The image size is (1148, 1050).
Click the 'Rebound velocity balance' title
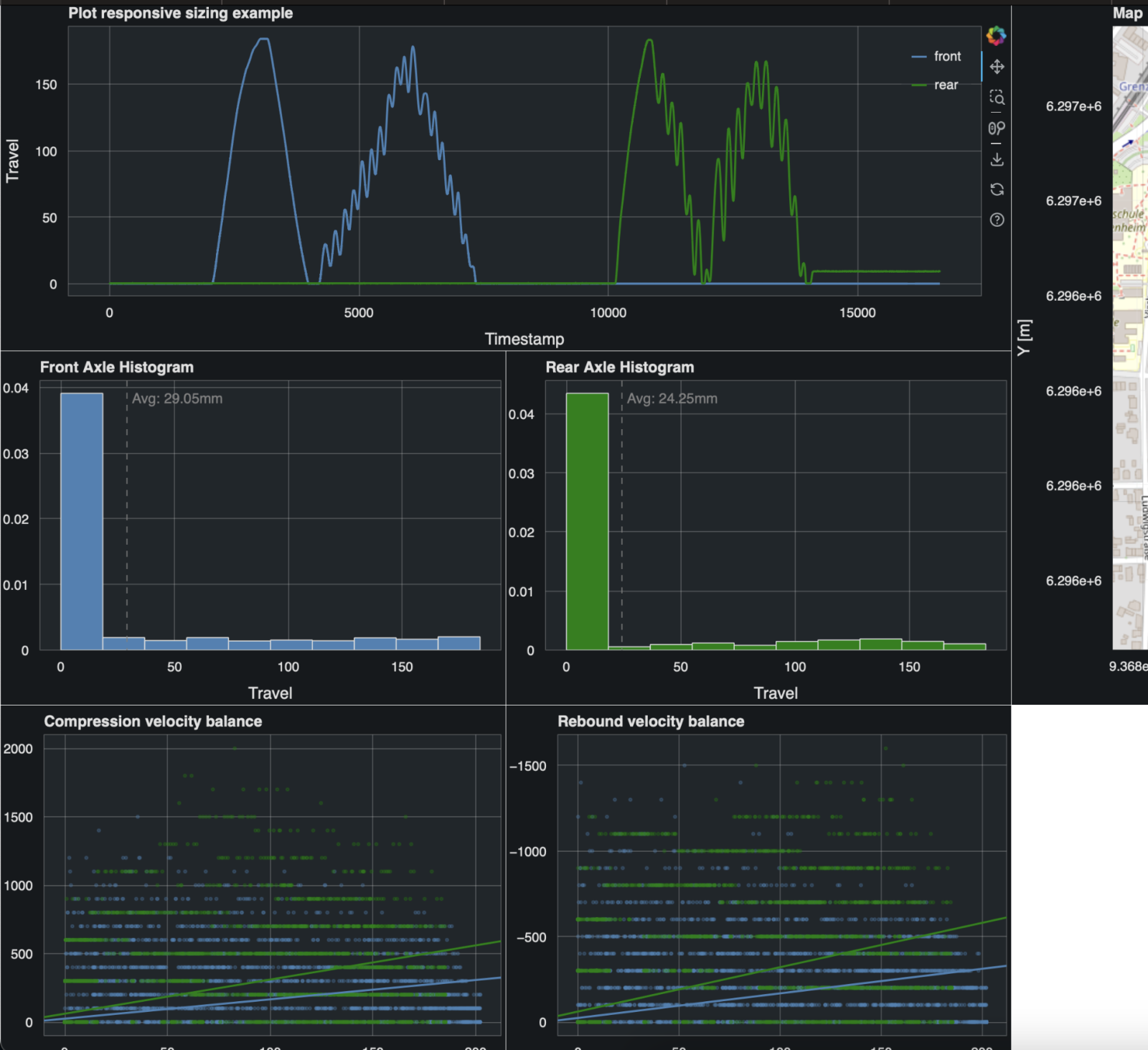pyautogui.click(x=651, y=721)
